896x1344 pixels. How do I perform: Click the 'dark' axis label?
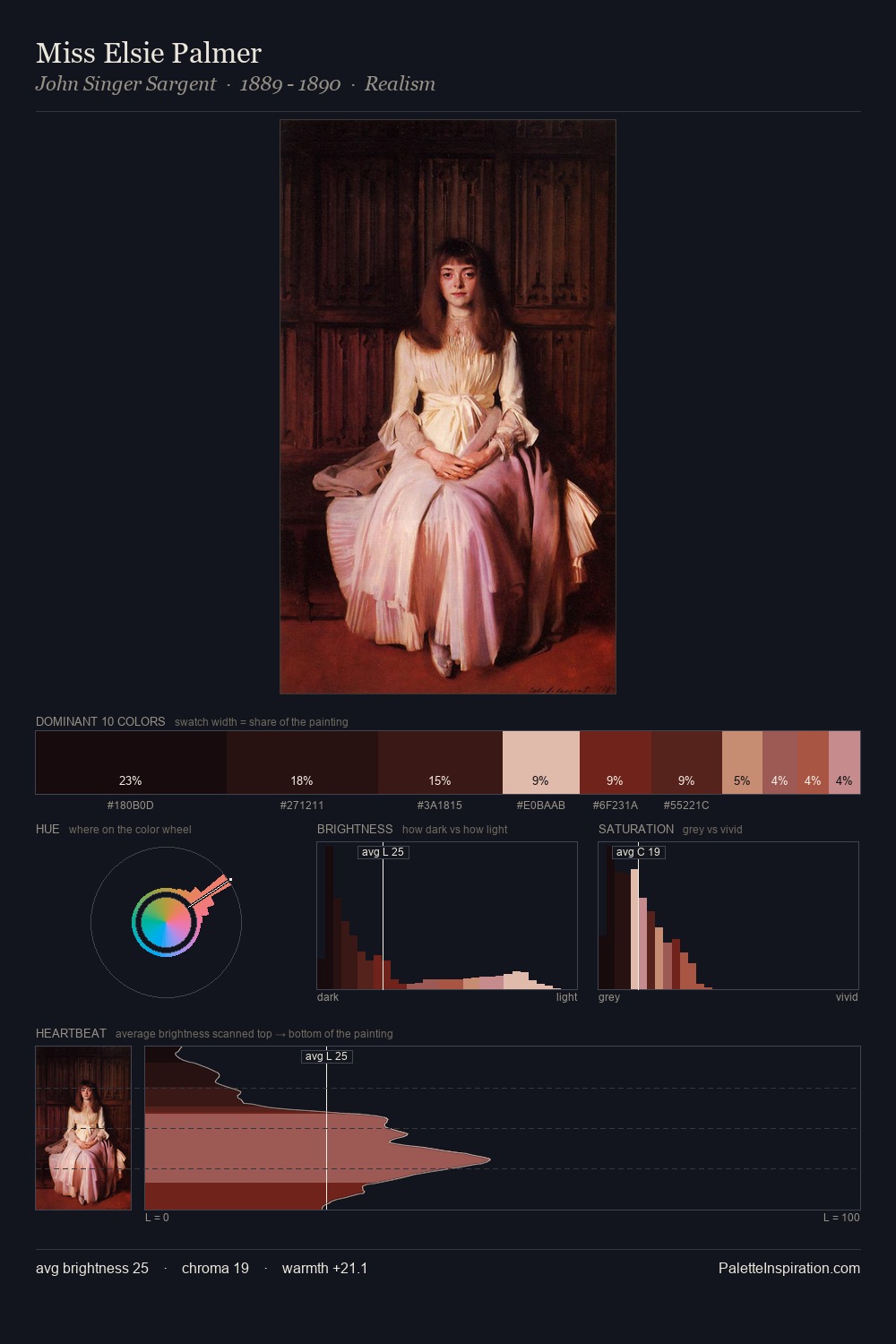tap(328, 997)
